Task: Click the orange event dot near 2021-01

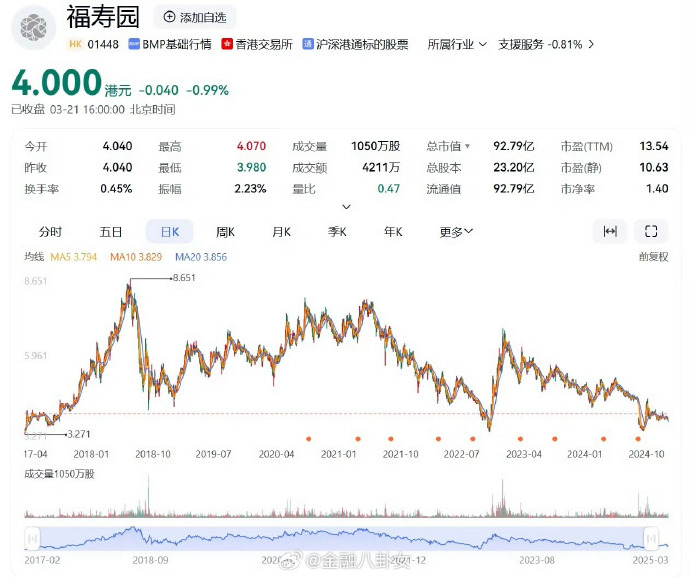Action: pos(358,439)
